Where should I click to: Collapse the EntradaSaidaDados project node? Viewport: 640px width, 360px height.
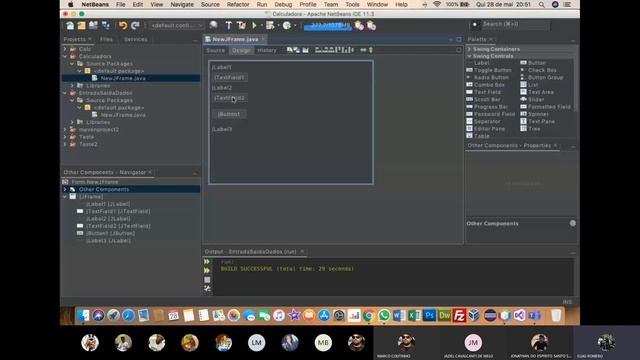[x=65, y=93]
